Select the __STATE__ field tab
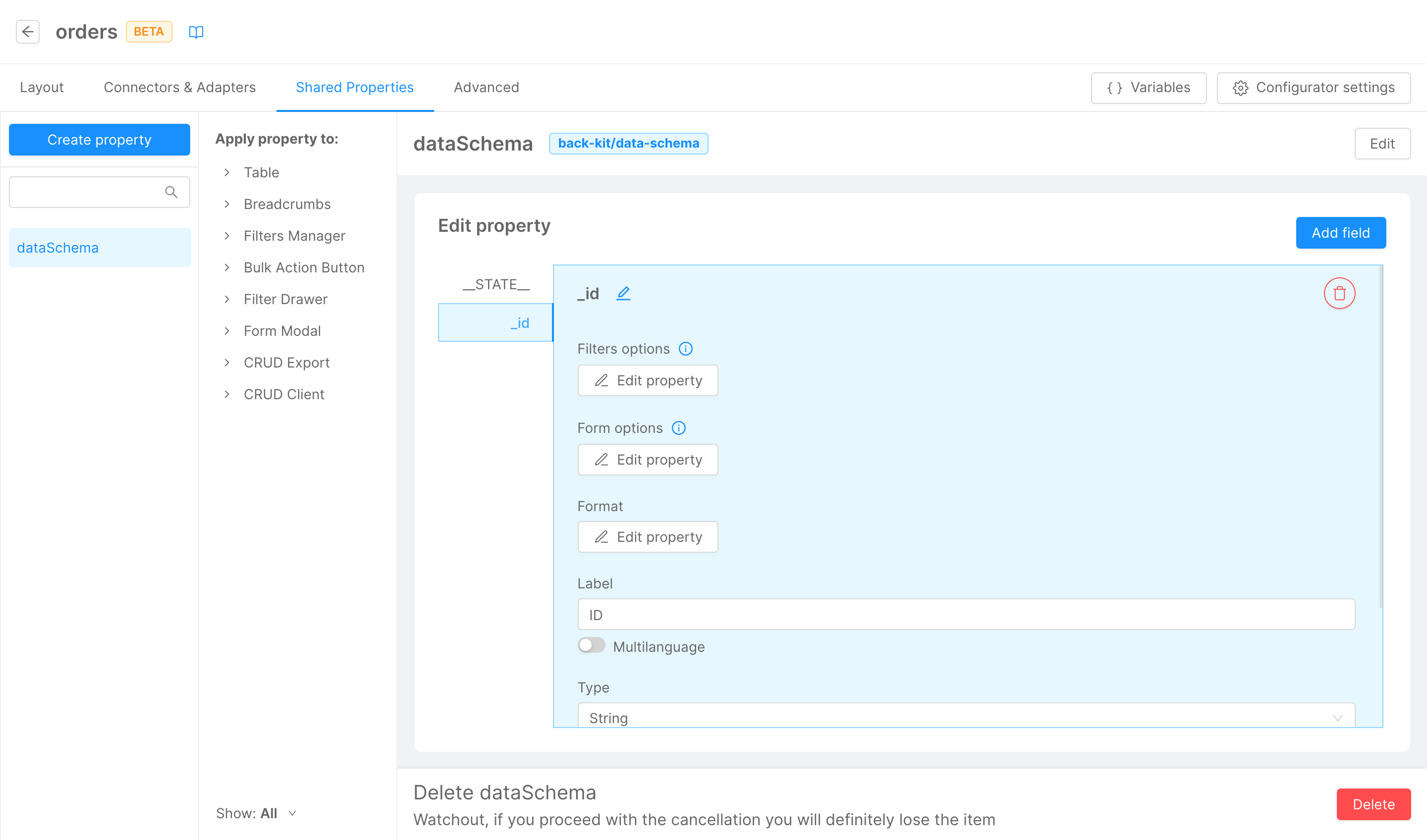The image size is (1427, 840). point(495,284)
